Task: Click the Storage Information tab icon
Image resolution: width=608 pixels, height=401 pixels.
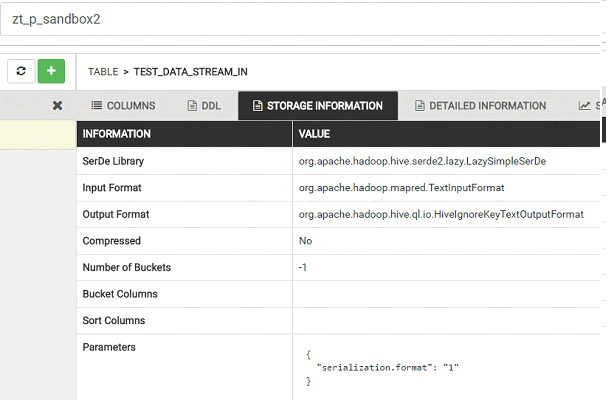Action: [257, 106]
